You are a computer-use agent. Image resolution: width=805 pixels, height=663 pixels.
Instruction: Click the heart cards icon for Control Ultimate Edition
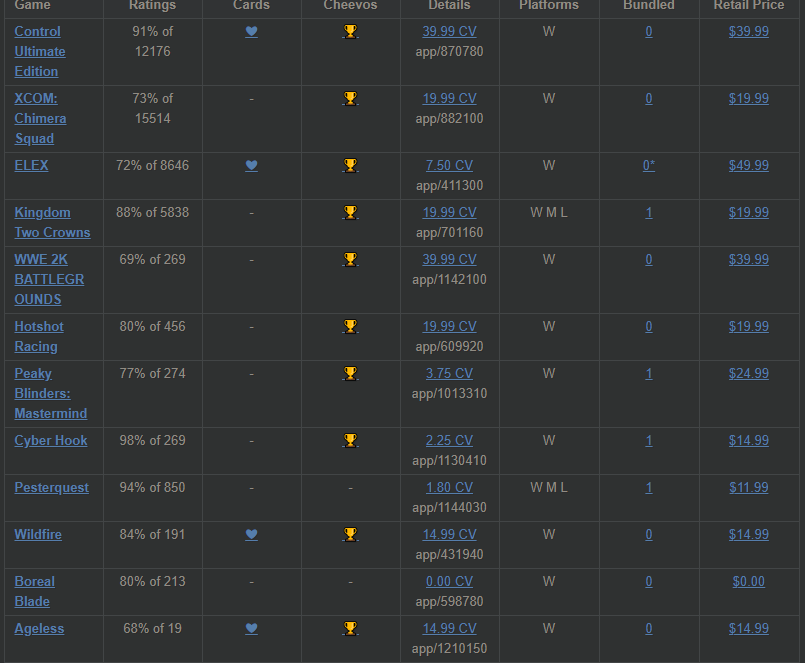pyautogui.click(x=251, y=31)
